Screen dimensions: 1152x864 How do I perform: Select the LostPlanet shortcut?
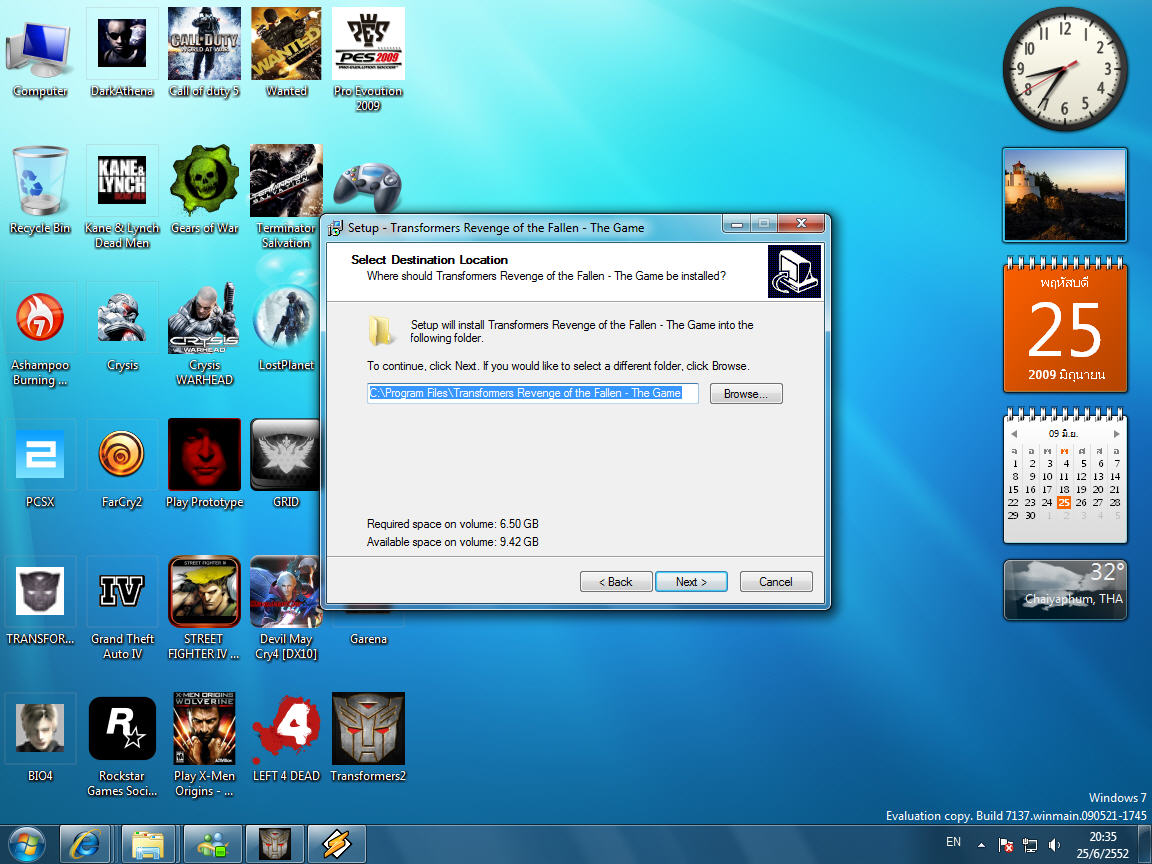286,327
